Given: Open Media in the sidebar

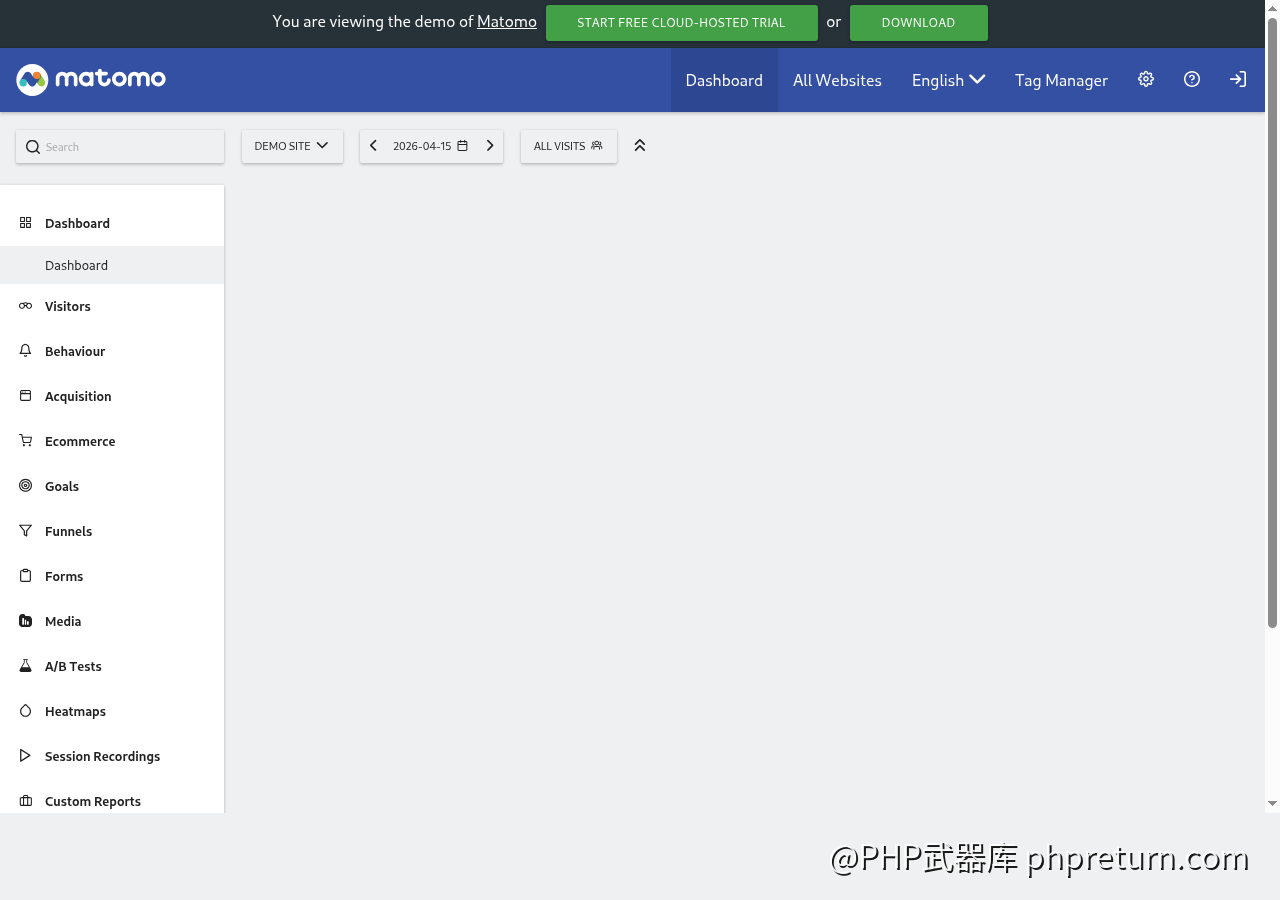Looking at the screenshot, I should [x=112, y=621].
